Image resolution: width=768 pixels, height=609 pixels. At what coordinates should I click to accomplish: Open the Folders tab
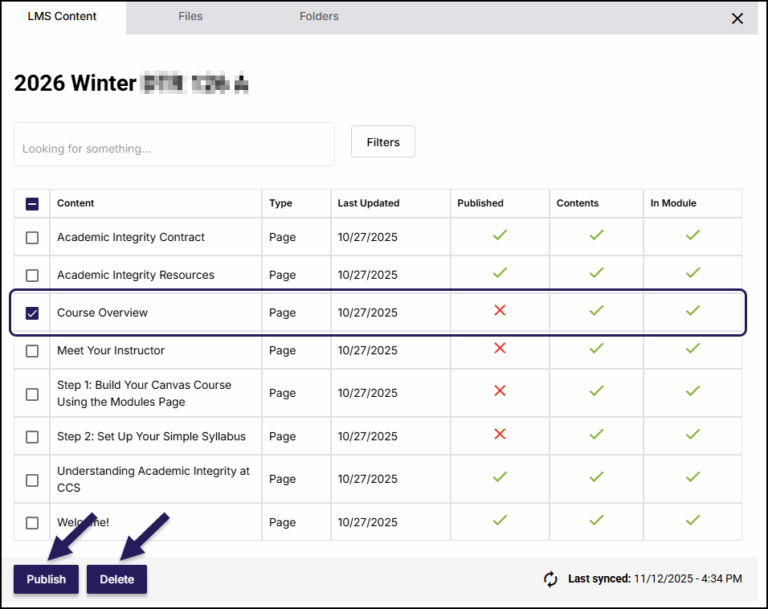click(x=319, y=16)
